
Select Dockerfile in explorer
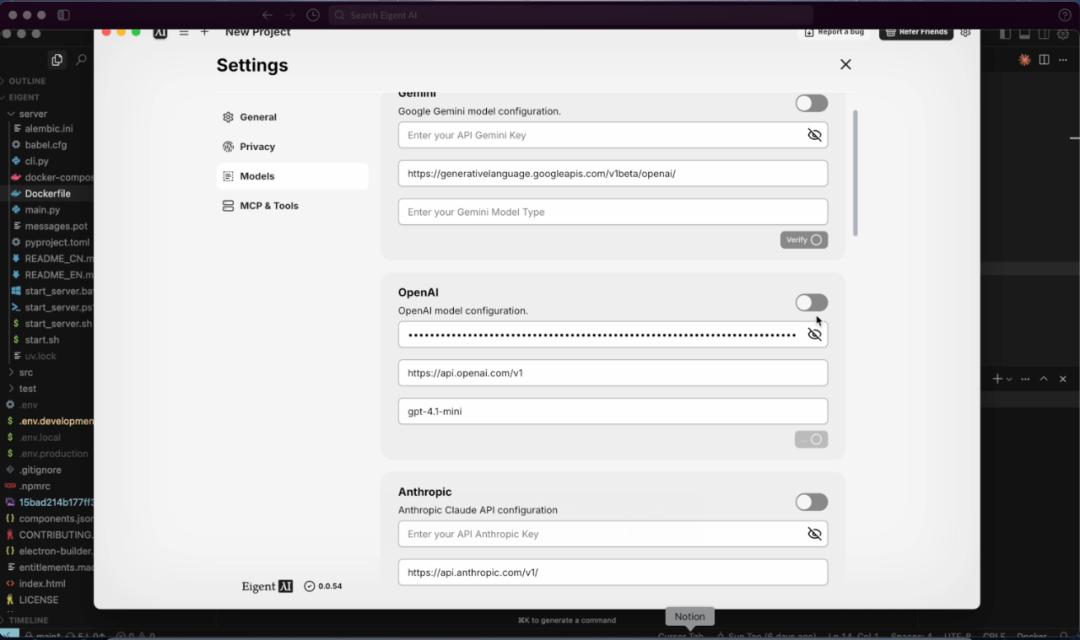point(47,194)
